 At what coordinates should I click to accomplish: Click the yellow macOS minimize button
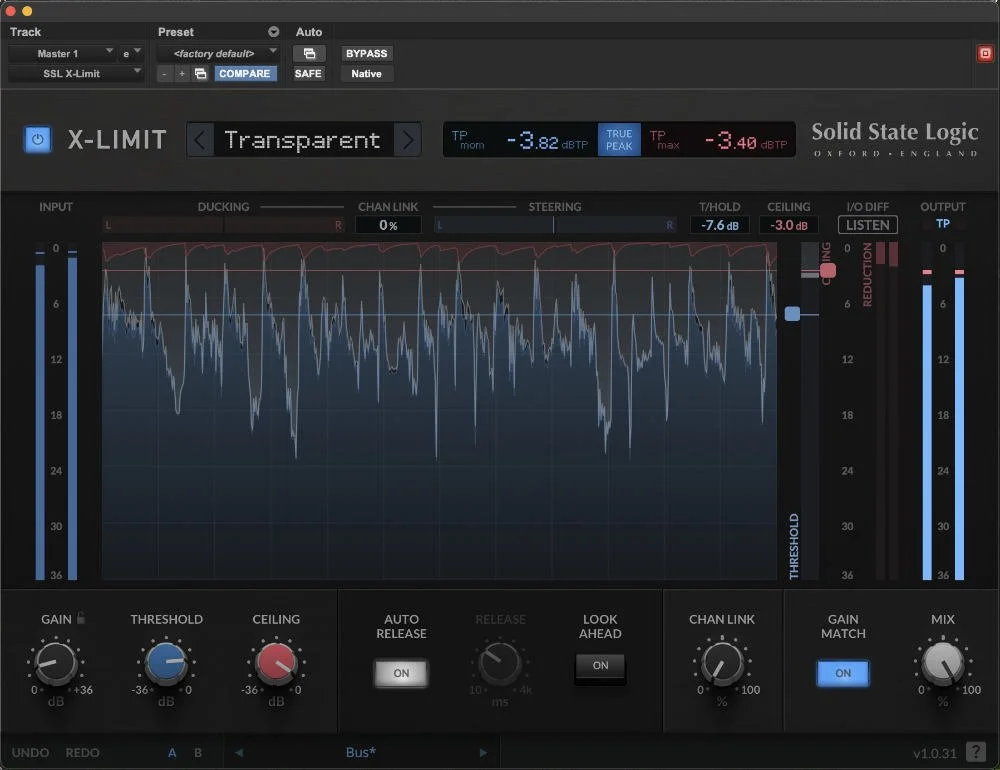coord(27,11)
